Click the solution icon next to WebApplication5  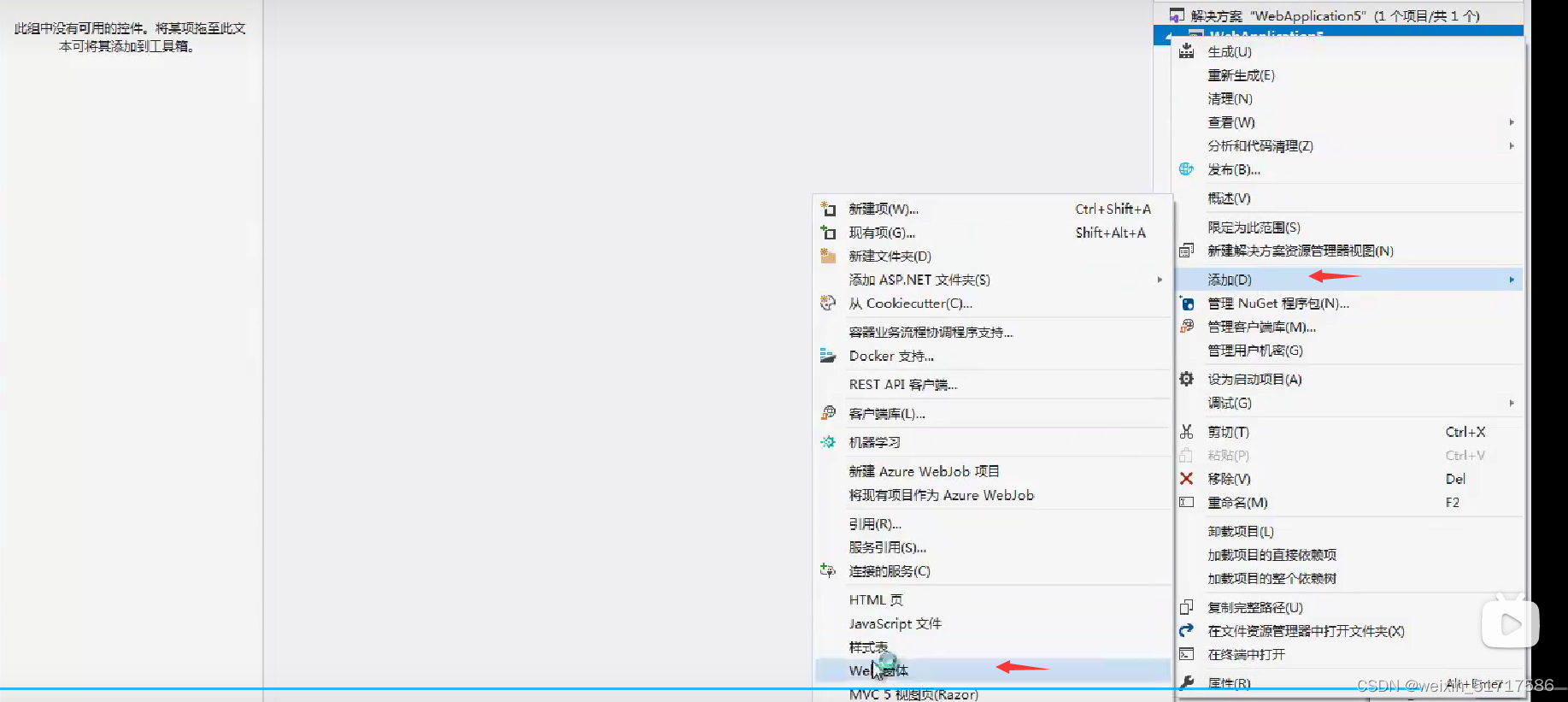(x=1177, y=15)
